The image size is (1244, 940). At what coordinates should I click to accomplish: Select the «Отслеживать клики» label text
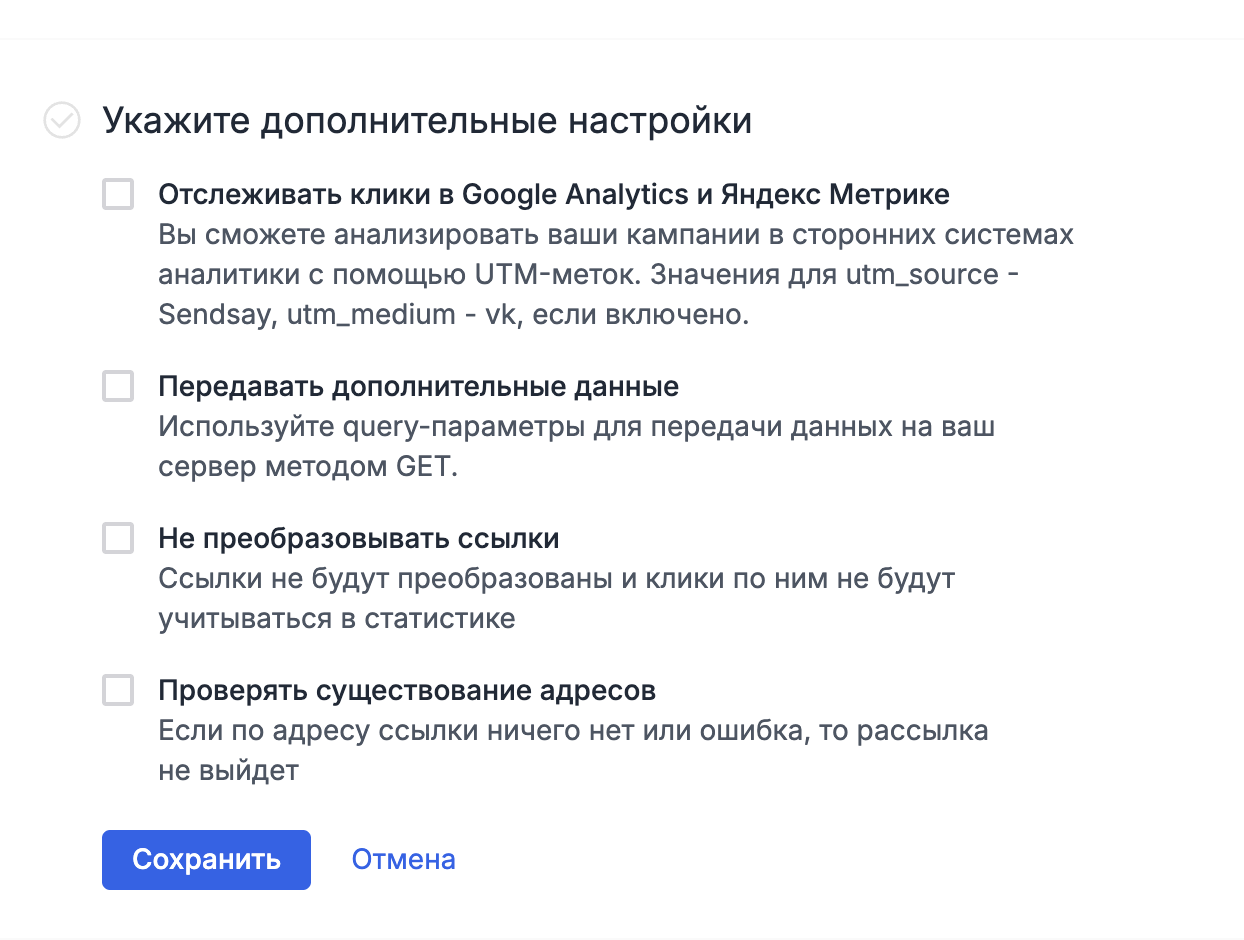[x=553, y=194]
